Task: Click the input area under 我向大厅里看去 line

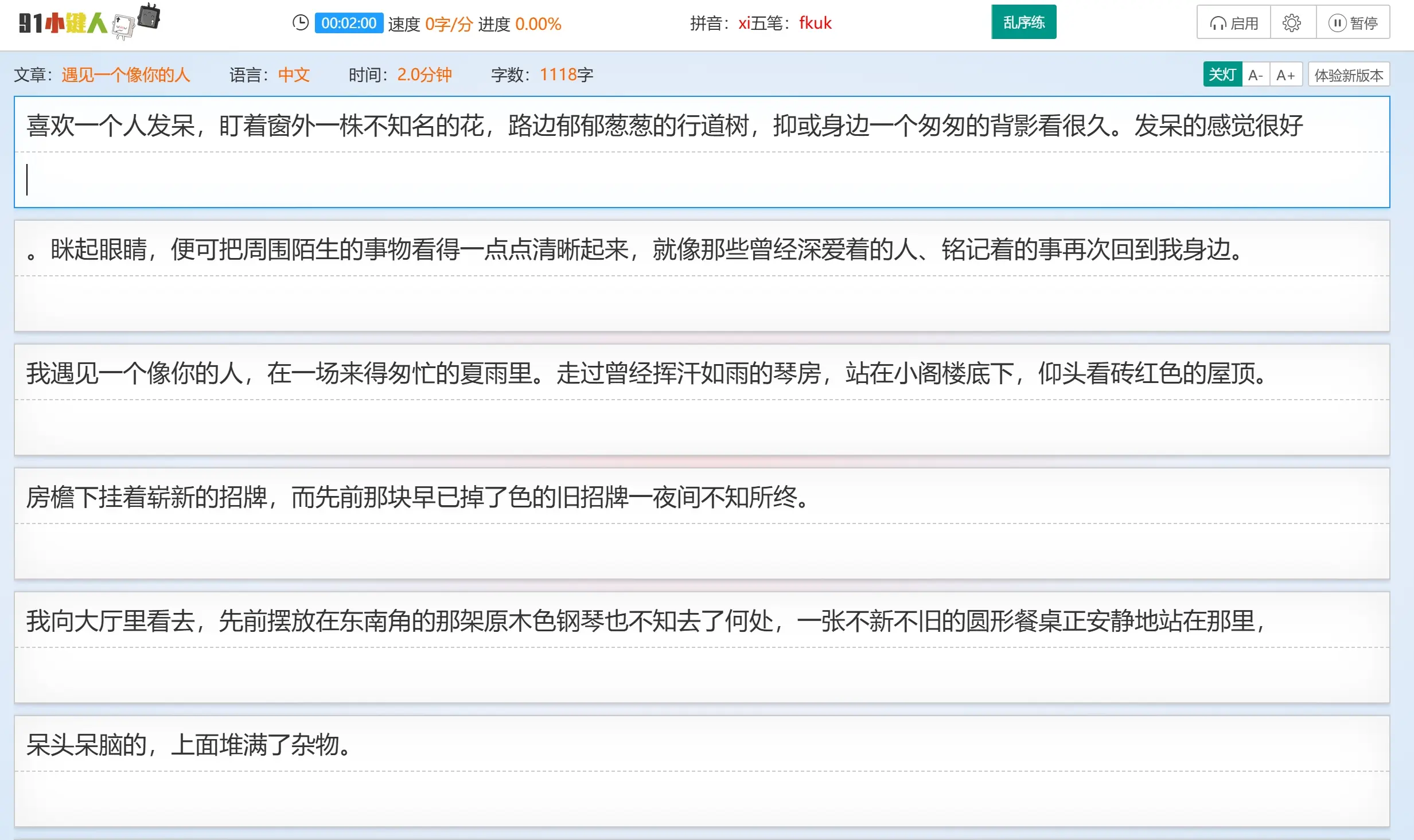Action: pyautogui.click(x=701, y=674)
